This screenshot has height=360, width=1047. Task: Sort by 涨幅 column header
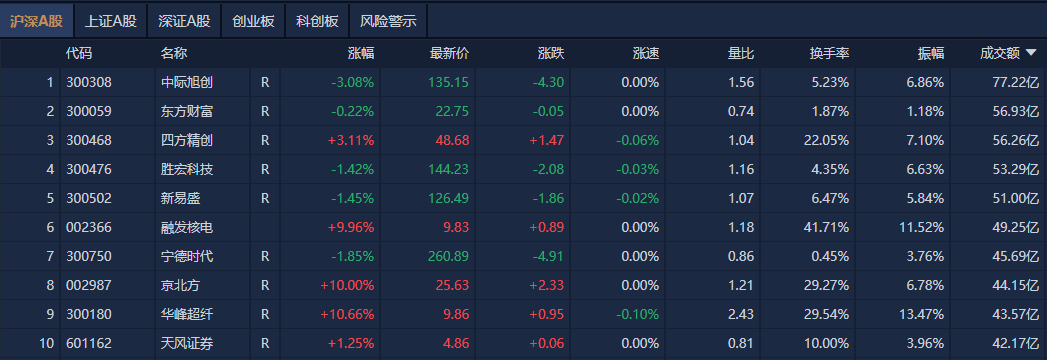[361, 54]
